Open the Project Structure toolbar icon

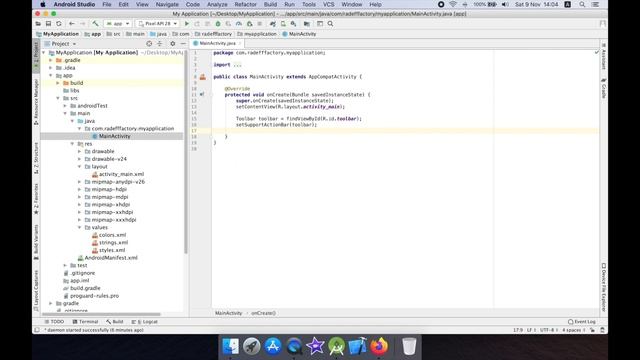(307, 24)
